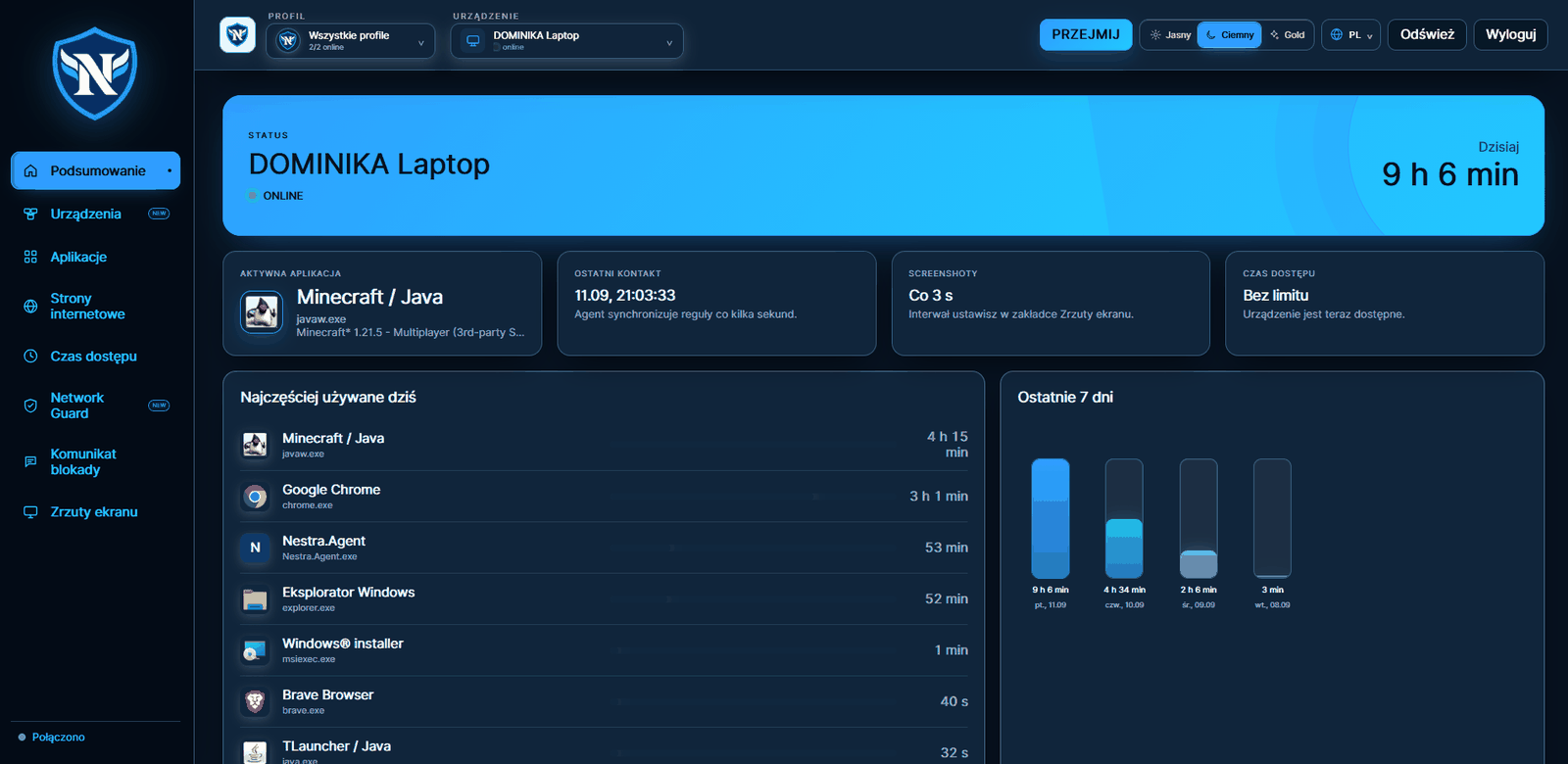Switch theme to Jasny
Viewport: 1568px width, 764px height.
pyautogui.click(x=1170, y=35)
